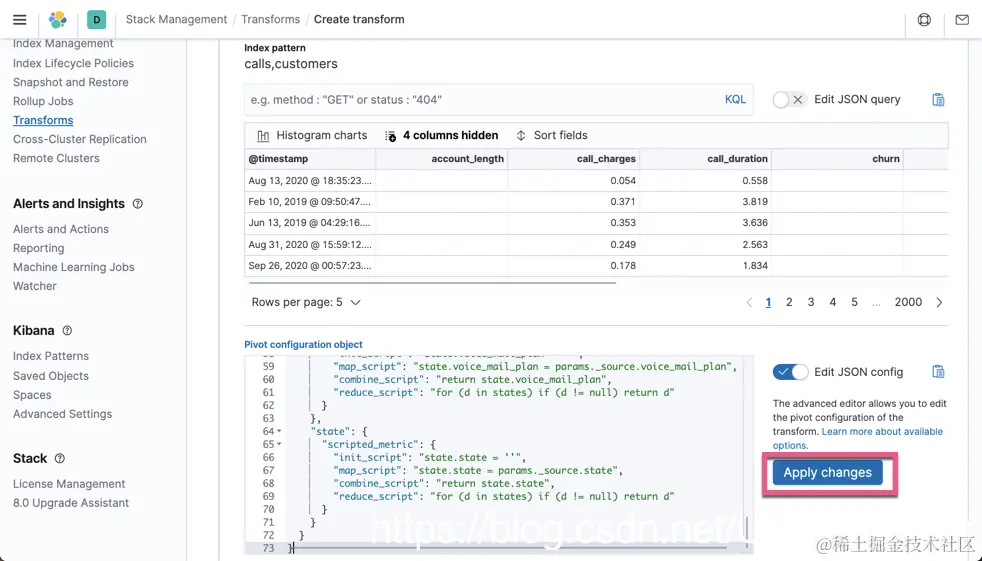The height and width of the screenshot is (561, 982).
Task: Copy pivot JSON config to clipboard icon
Action: click(938, 372)
